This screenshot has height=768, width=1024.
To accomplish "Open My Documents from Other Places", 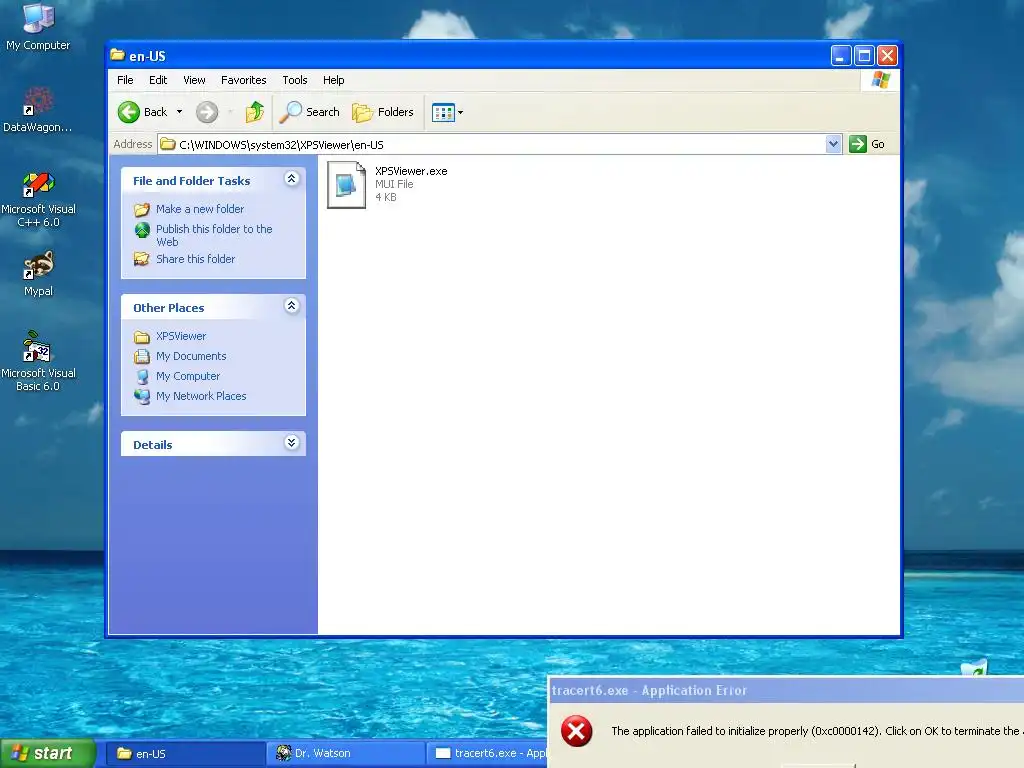I will pyautogui.click(x=191, y=356).
